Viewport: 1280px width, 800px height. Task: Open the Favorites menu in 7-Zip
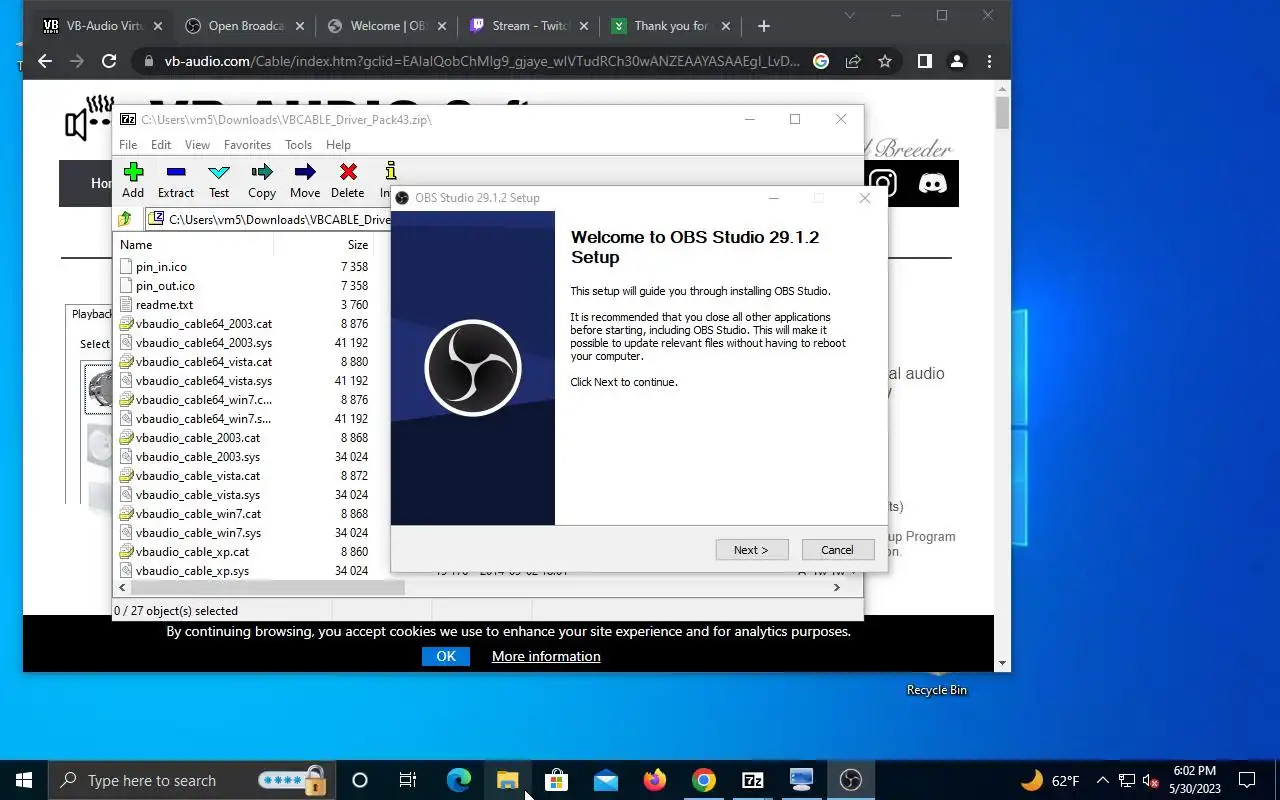(x=247, y=145)
